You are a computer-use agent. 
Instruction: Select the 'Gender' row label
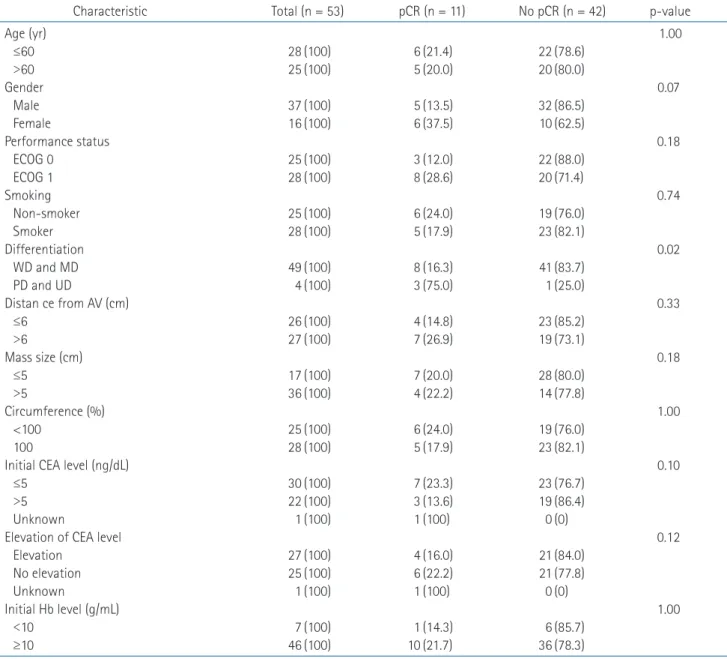[24, 87]
